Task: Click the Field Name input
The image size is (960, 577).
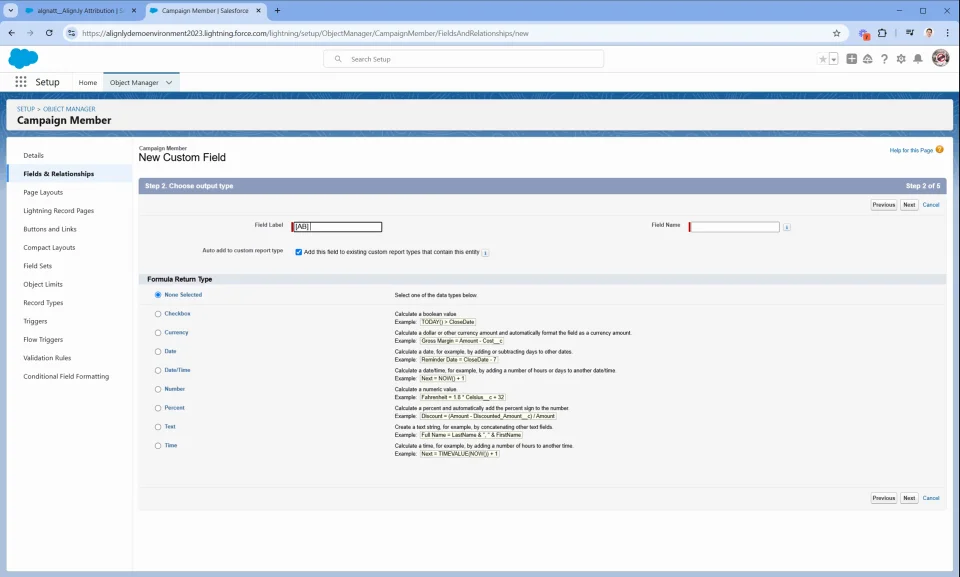Action: pos(734,227)
